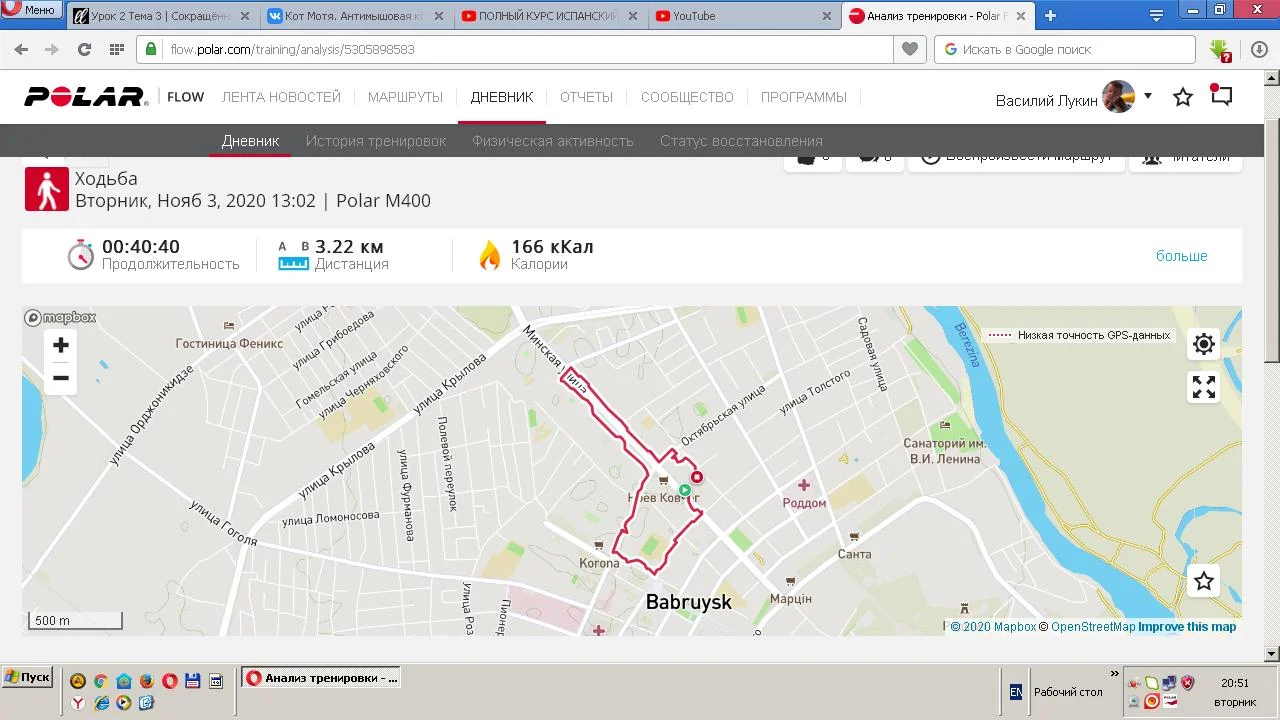Open the ОТЧЕТЫ menu
Viewport: 1280px width, 720px height.
[x=586, y=97]
